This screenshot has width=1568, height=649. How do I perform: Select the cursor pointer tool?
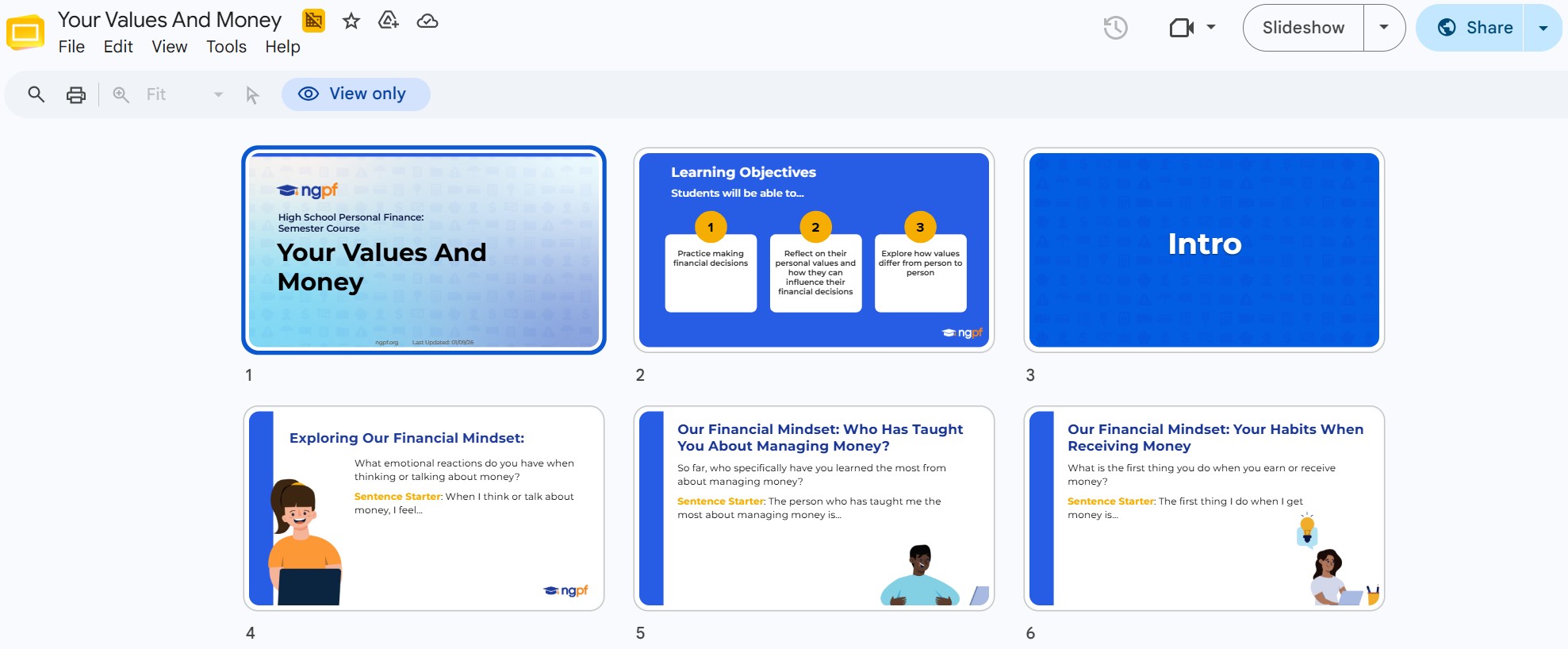point(252,95)
